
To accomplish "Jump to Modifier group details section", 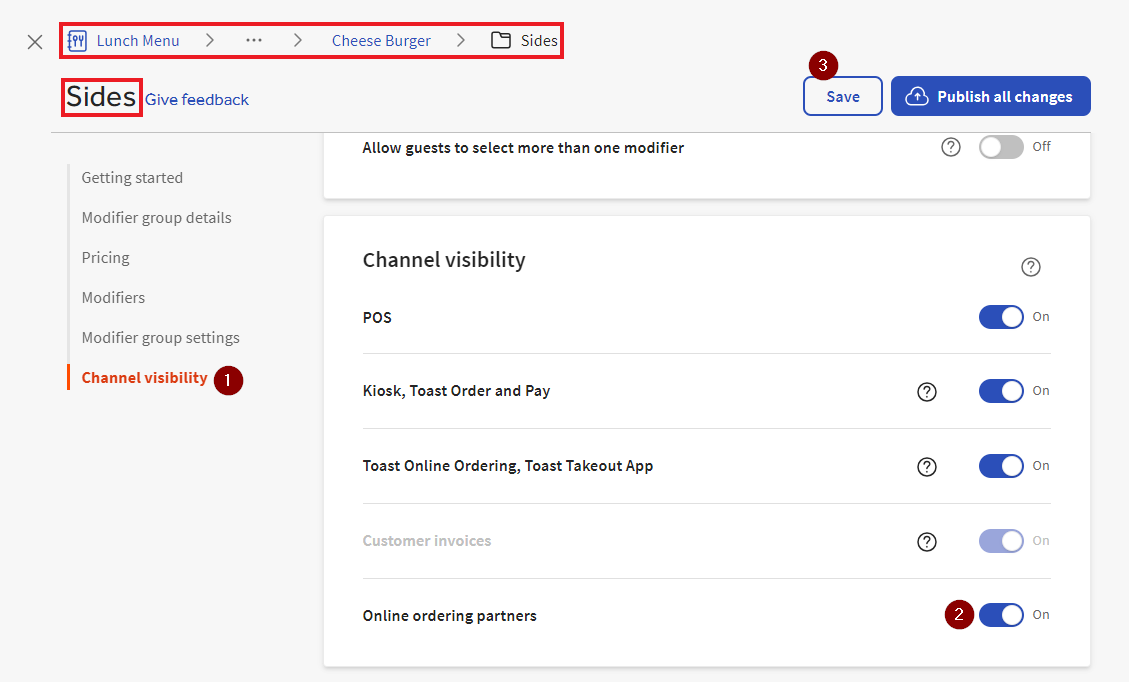I will point(156,217).
